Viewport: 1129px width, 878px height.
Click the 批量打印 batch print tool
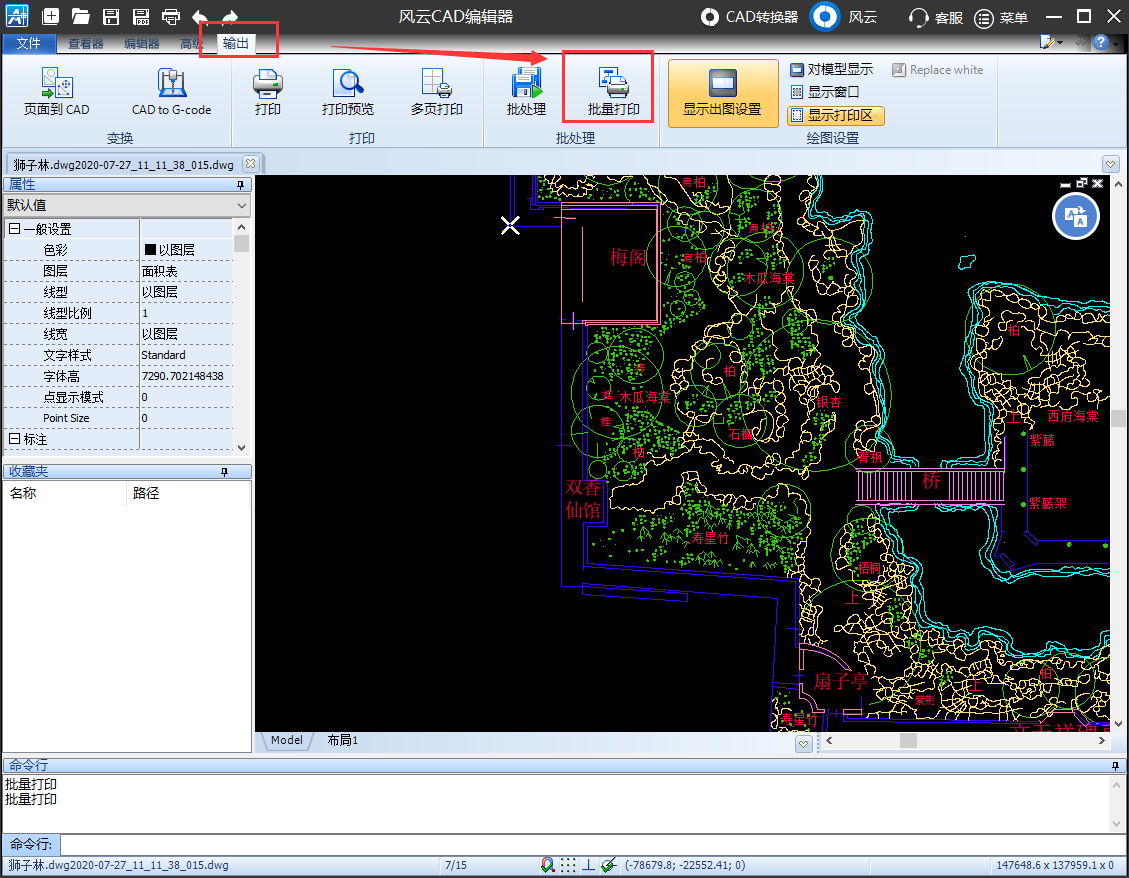[613, 92]
